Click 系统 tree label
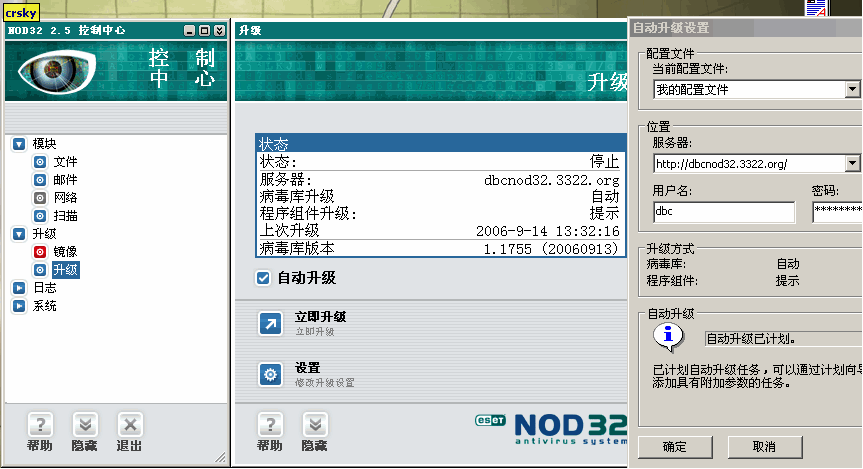This screenshot has height=469, width=863. click(x=45, y=306)
